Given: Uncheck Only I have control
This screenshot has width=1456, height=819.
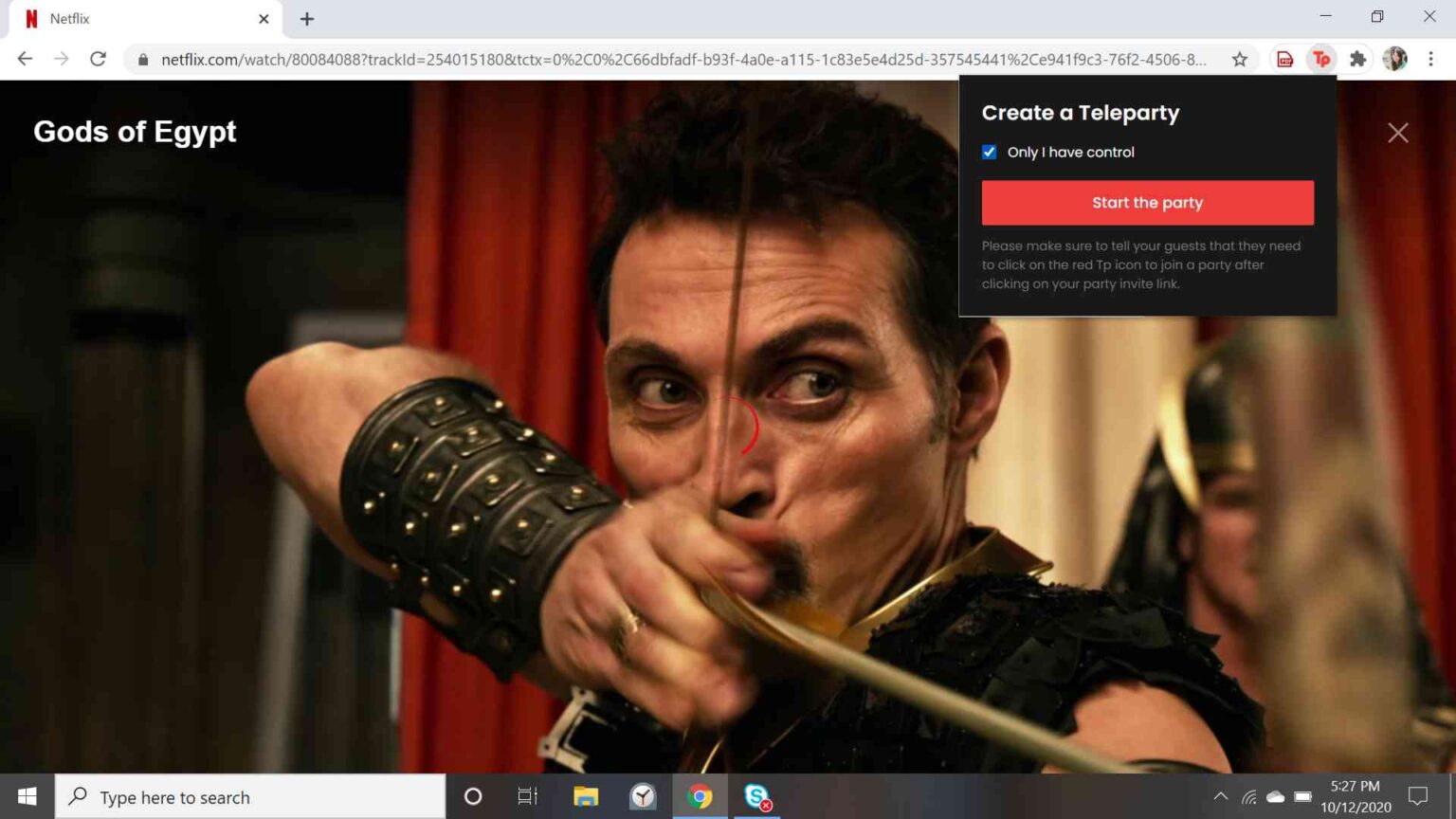Looking at the screenshot, I should 989,152.
